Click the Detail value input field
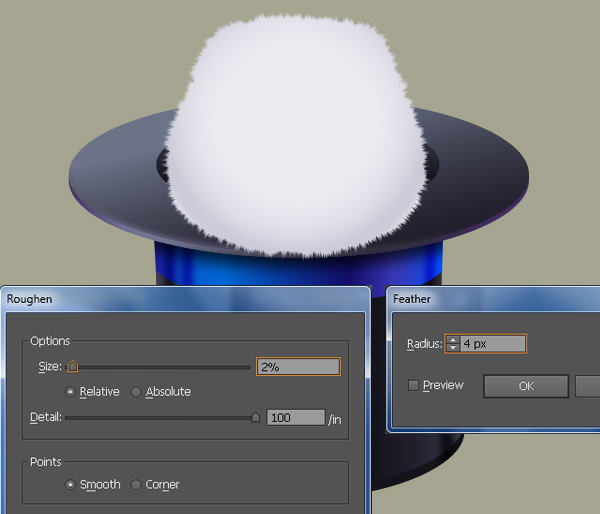 (296, 418)
